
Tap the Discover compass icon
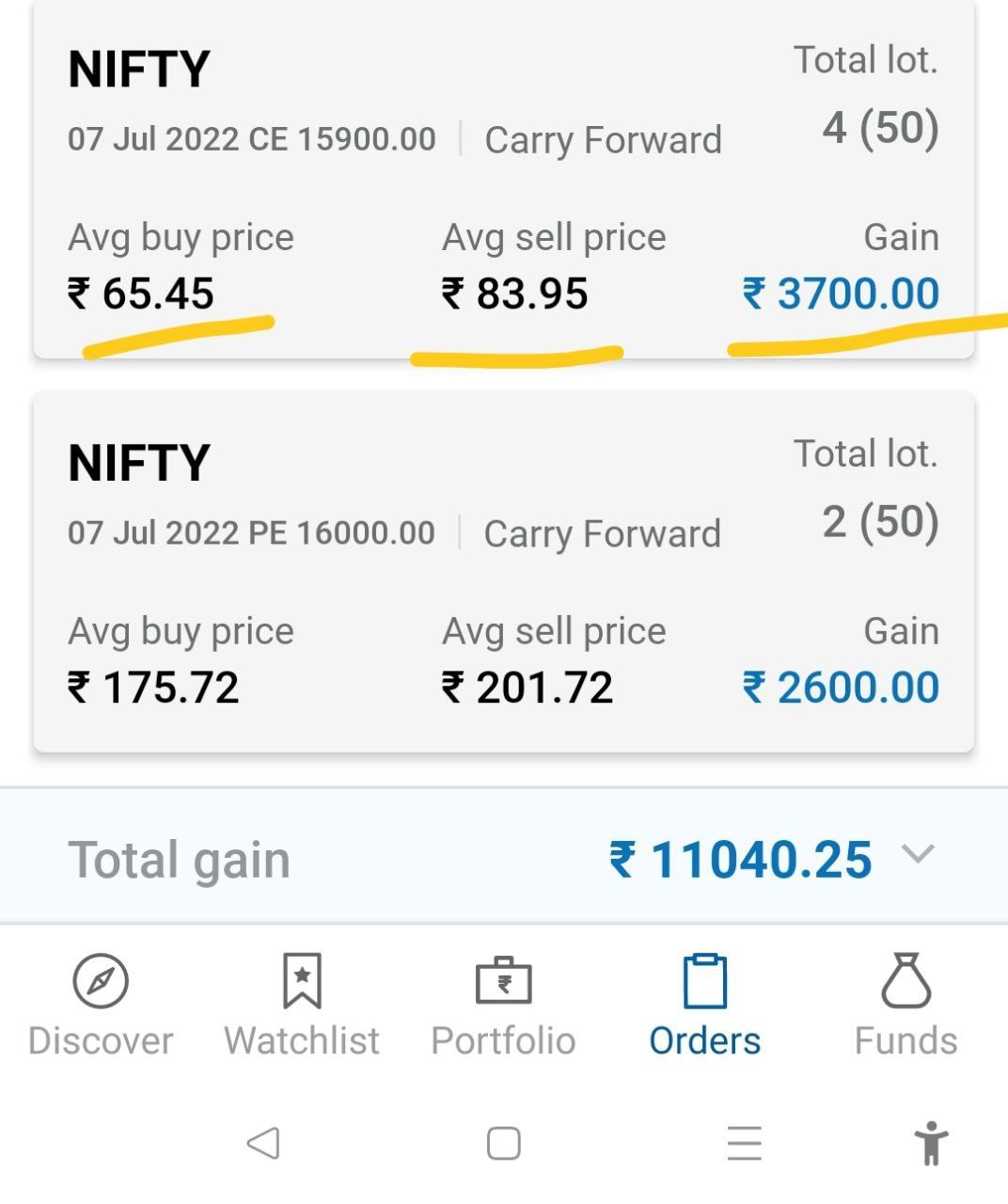click(x=101, y=981)
